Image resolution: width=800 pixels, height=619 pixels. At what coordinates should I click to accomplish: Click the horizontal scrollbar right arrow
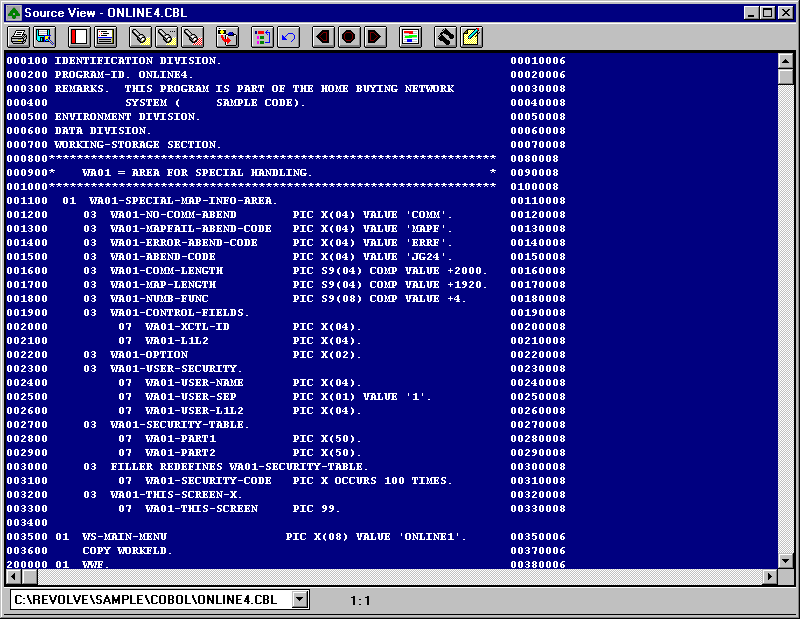[769, 576]
